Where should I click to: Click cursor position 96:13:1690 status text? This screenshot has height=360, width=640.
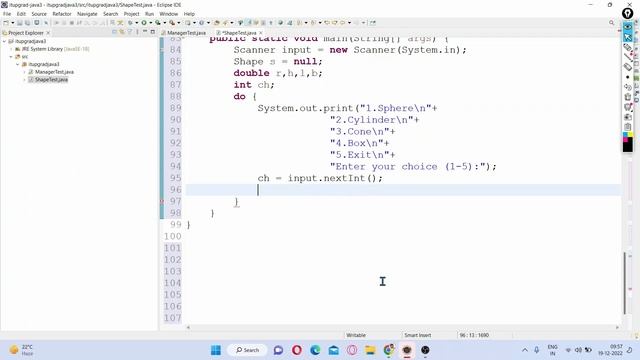474,335
